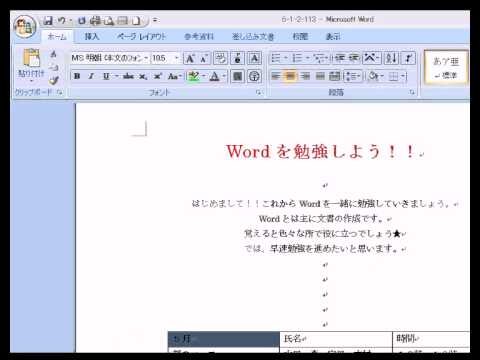Viewport: 480px width, 360px height.
Task: Open Asian layout options
Action: pyautogui.click(x=371, y=58)
